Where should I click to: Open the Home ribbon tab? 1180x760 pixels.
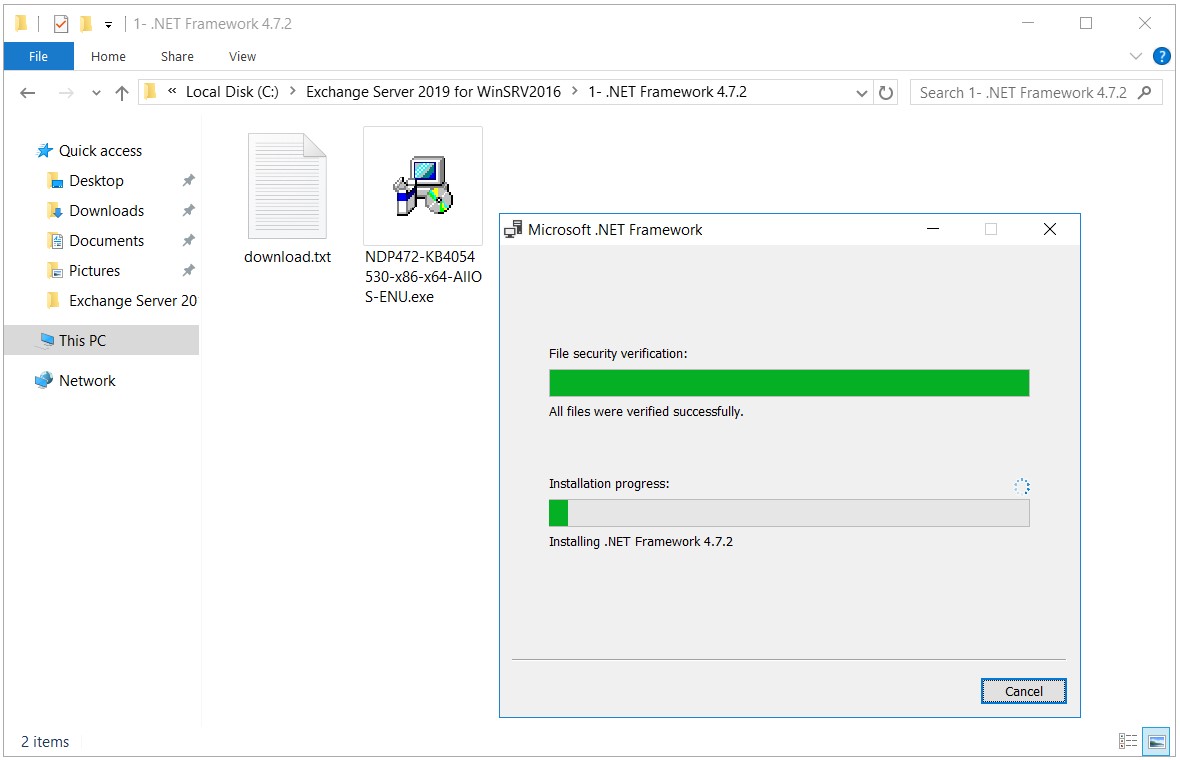108,56
